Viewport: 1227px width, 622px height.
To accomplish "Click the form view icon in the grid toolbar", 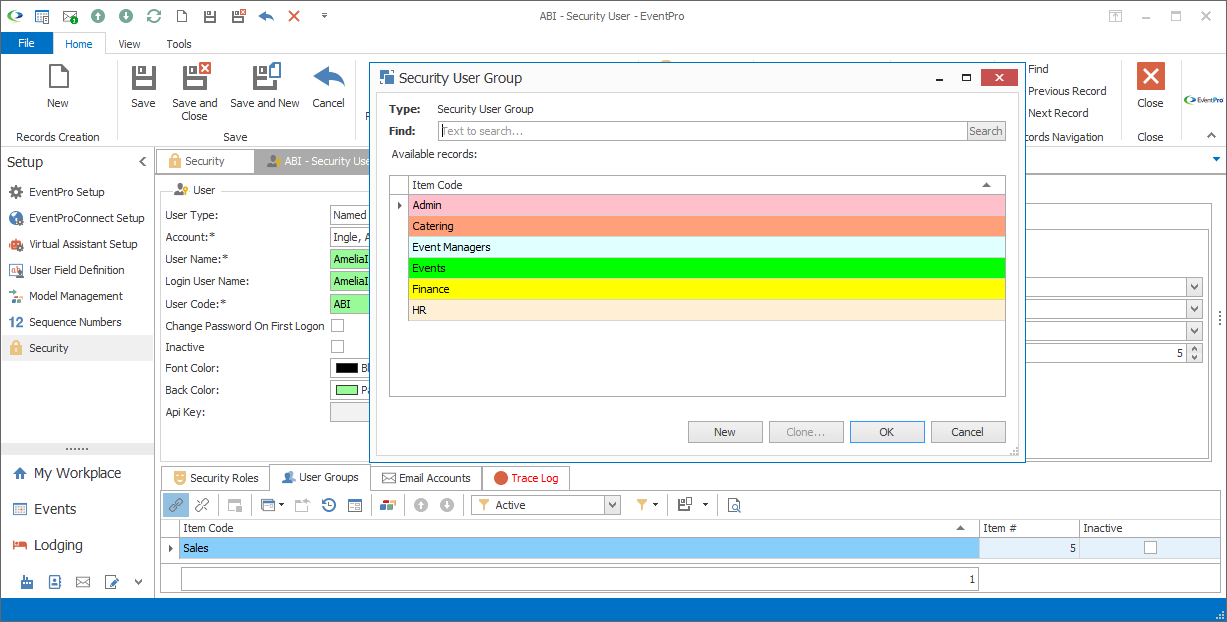I will point(355,505).
